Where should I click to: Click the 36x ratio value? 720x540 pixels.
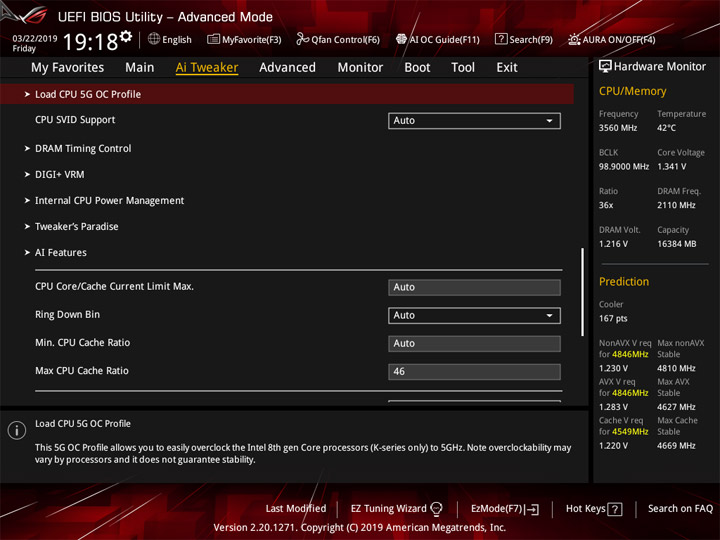point(606,205)
